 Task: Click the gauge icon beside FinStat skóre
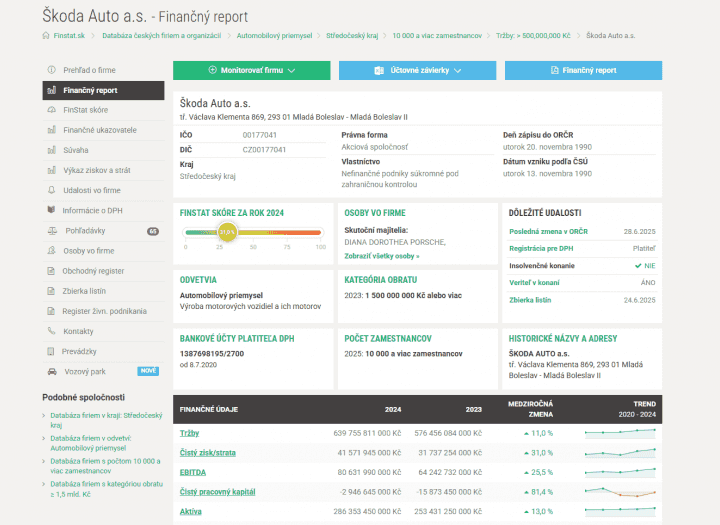click(x=51, y=110)
